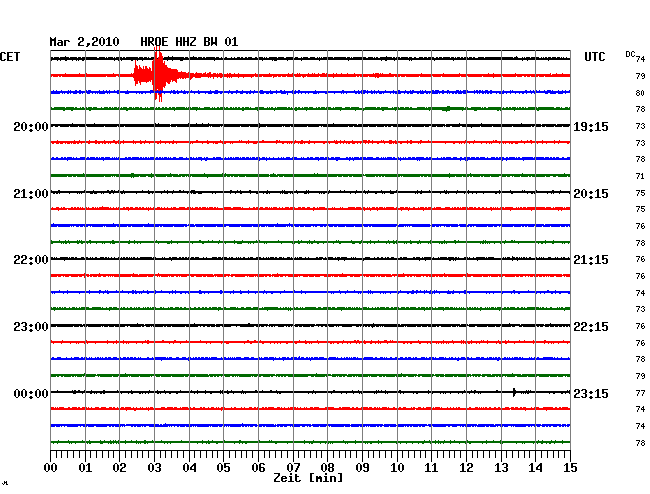The image size is (650, 494).
Task: Click the "20:00" CET time label
Action: coord(31,126)
